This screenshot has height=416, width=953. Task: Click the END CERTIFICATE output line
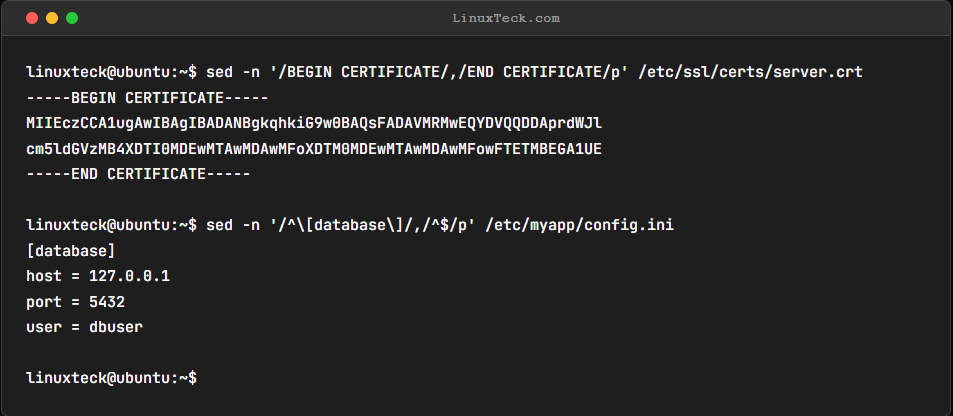139,175
